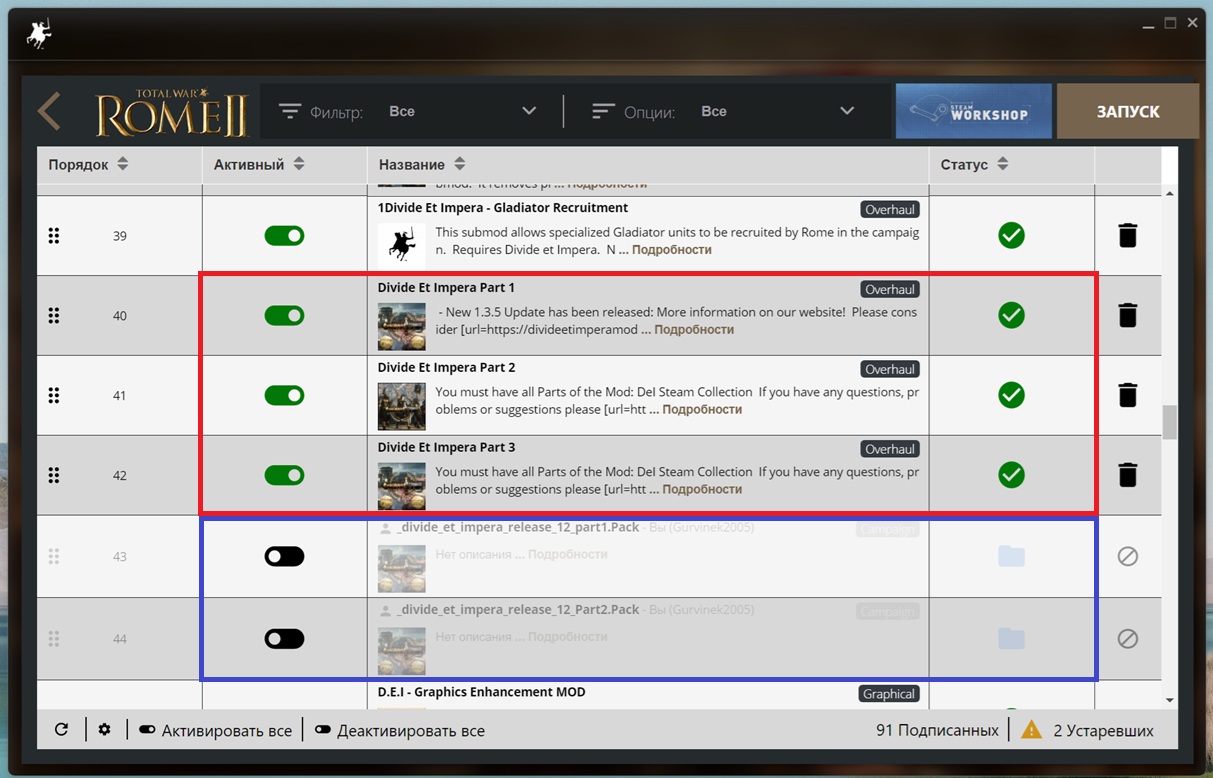Click trash icon for Divide Et Impera Part 3

1127,475
